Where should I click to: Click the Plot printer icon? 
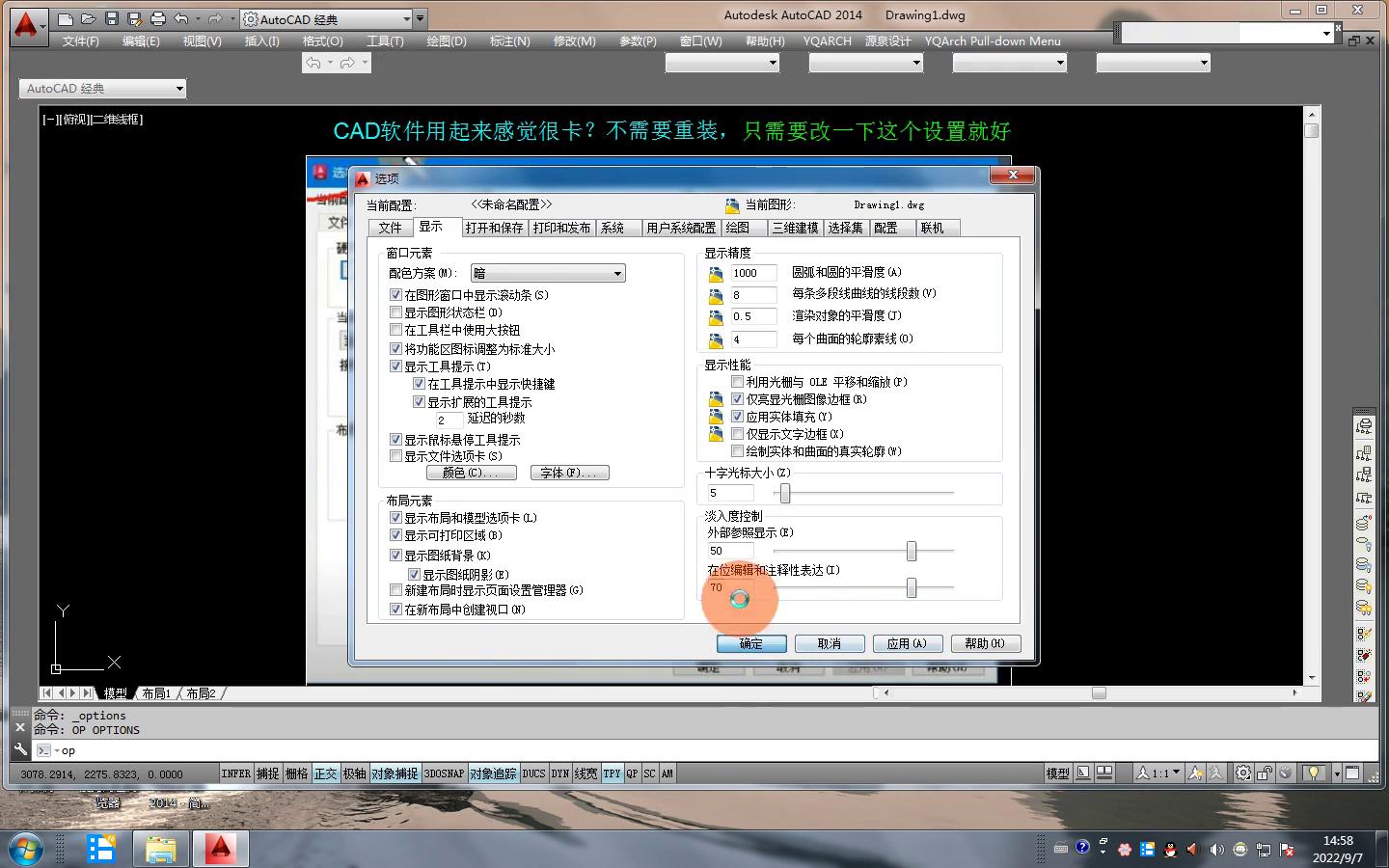coord(158,19)
